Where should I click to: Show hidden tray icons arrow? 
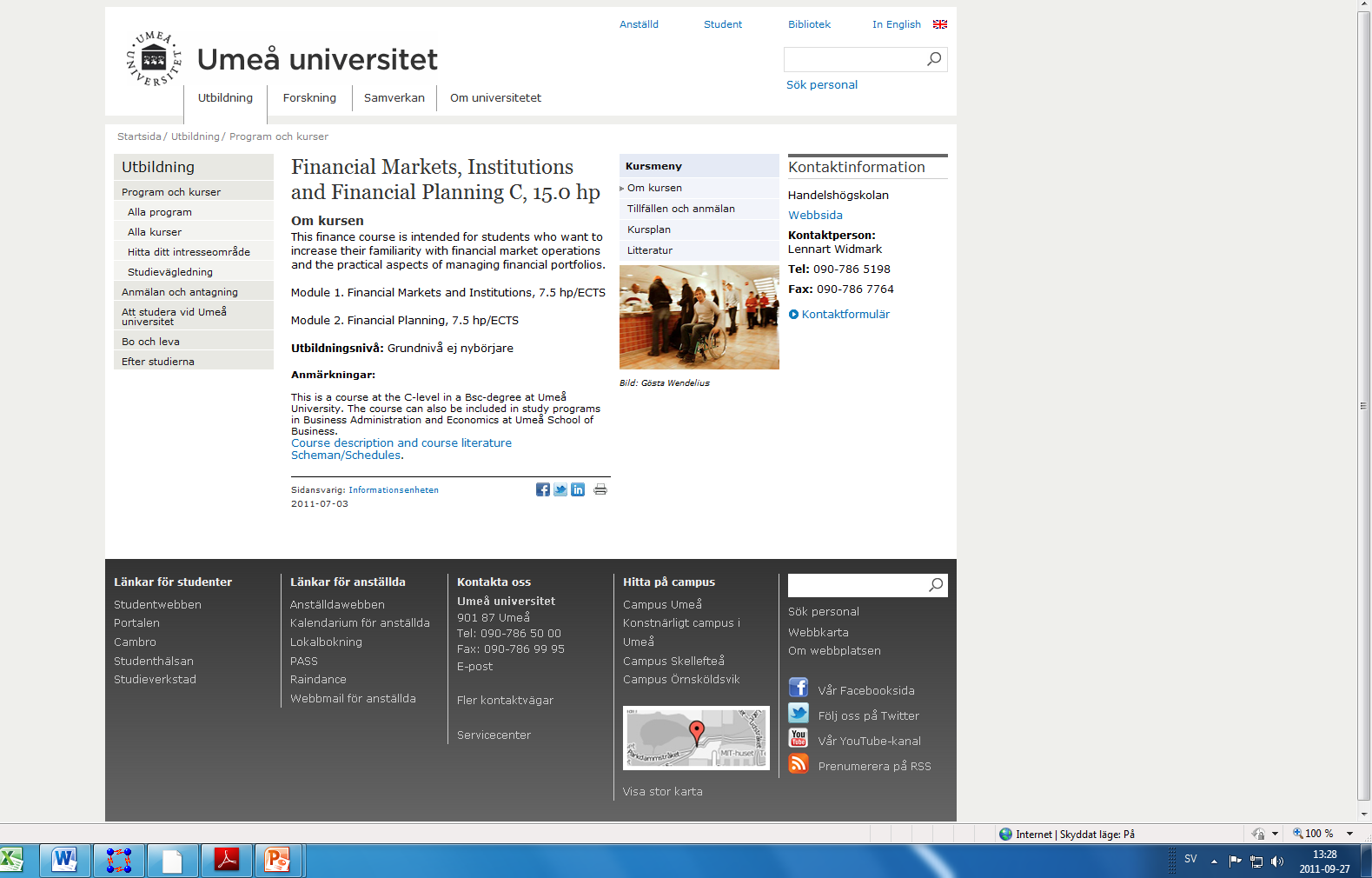(1214, 861)
